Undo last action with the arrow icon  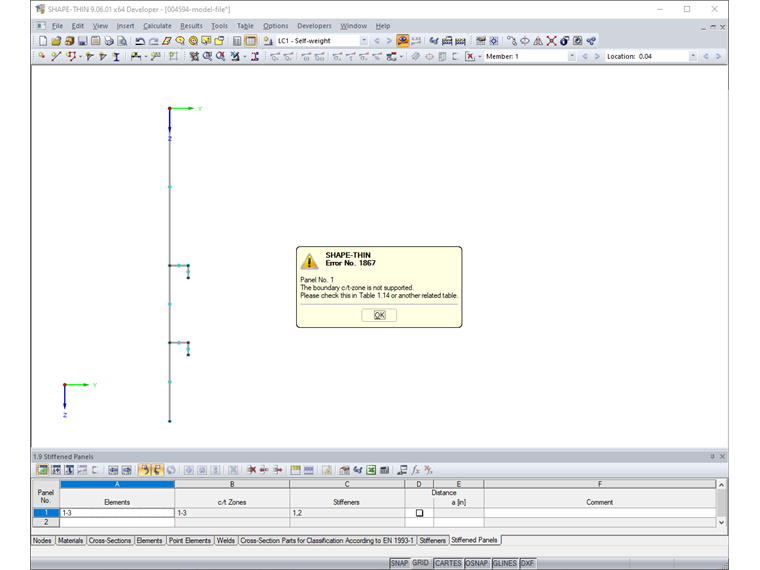(x=140, y=41)
